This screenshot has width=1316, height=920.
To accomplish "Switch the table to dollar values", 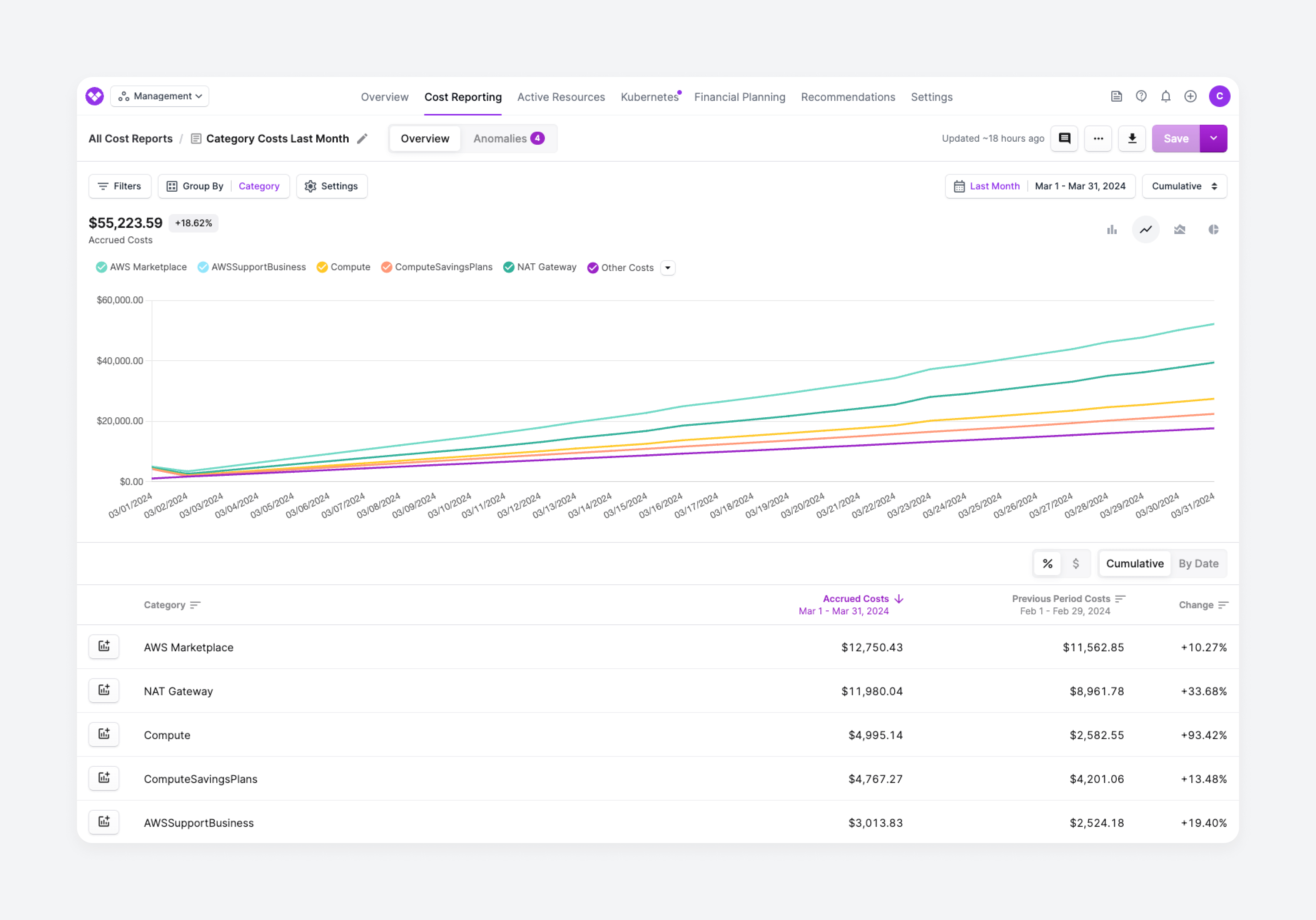I will pyautogui.click(x=1076, y=564).
